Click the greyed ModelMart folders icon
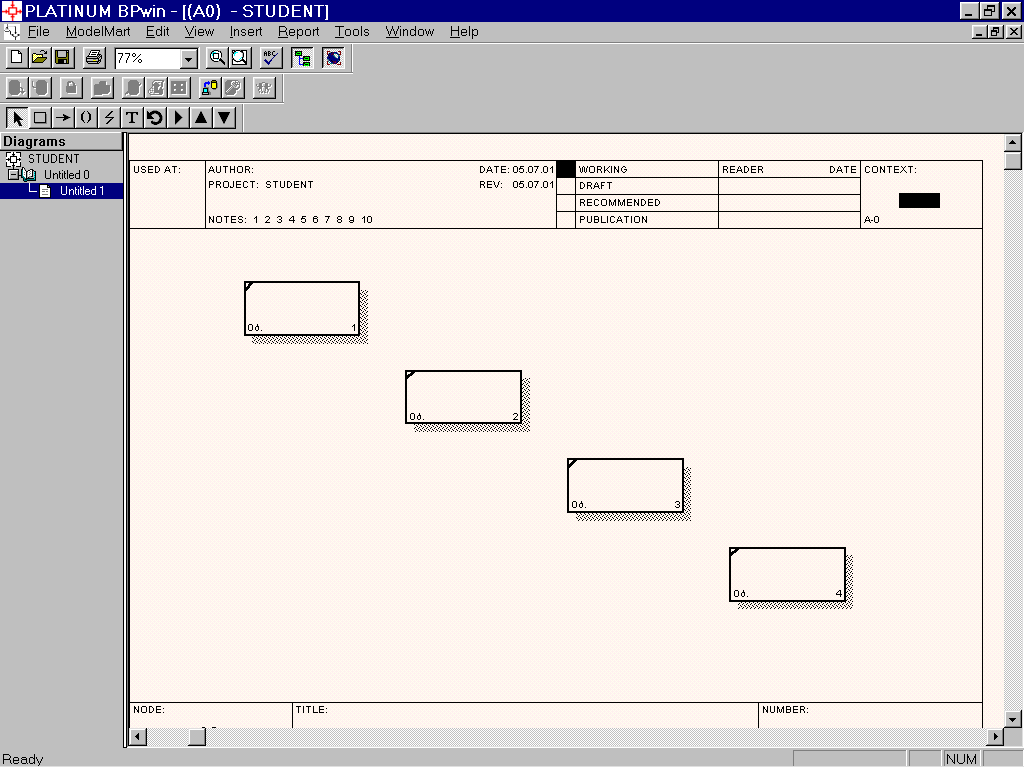Viewport: 1024px width, 768px height. point(102,88)
